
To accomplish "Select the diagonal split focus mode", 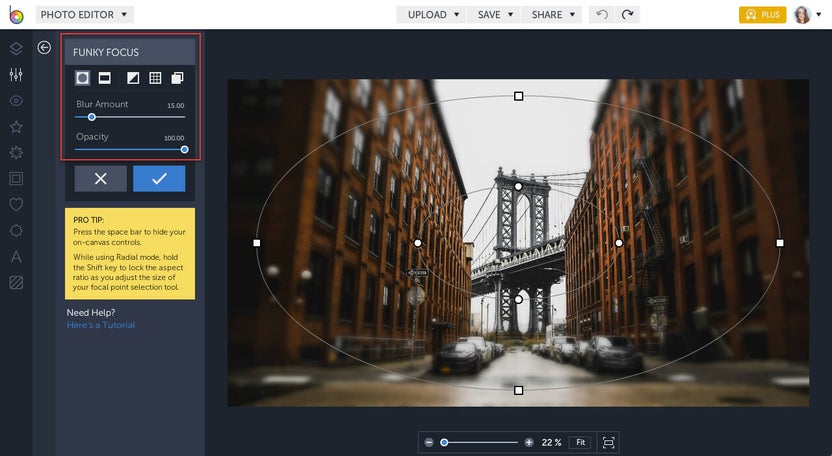I will pyautogui.click(x=133, y=78).
